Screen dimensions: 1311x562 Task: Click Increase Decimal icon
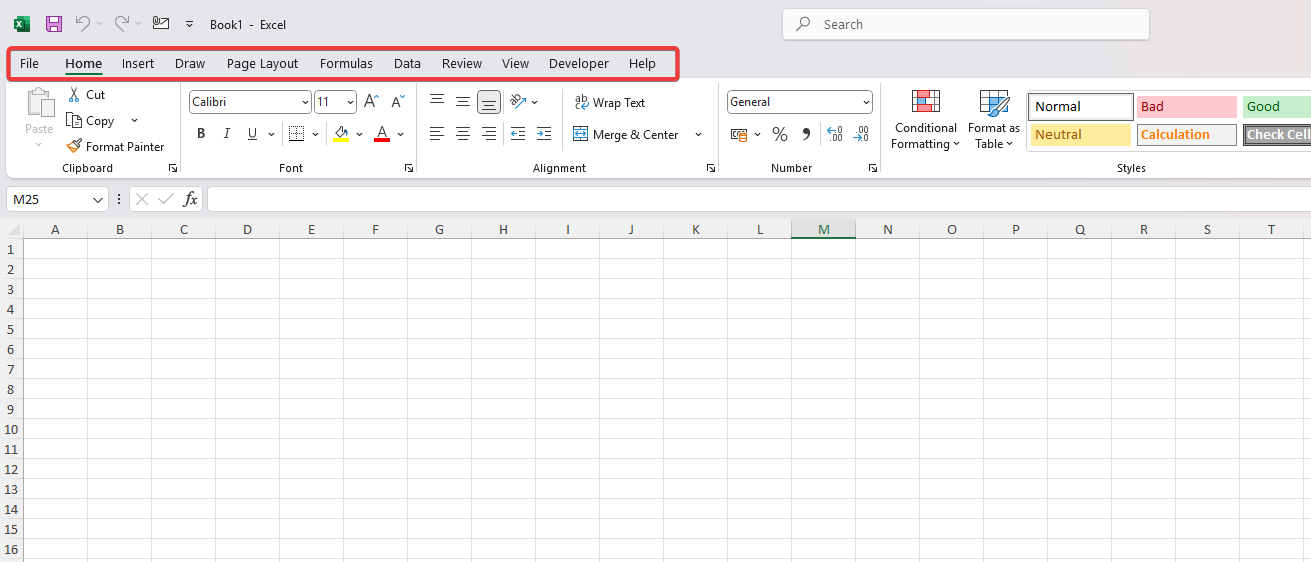(835, 134)
